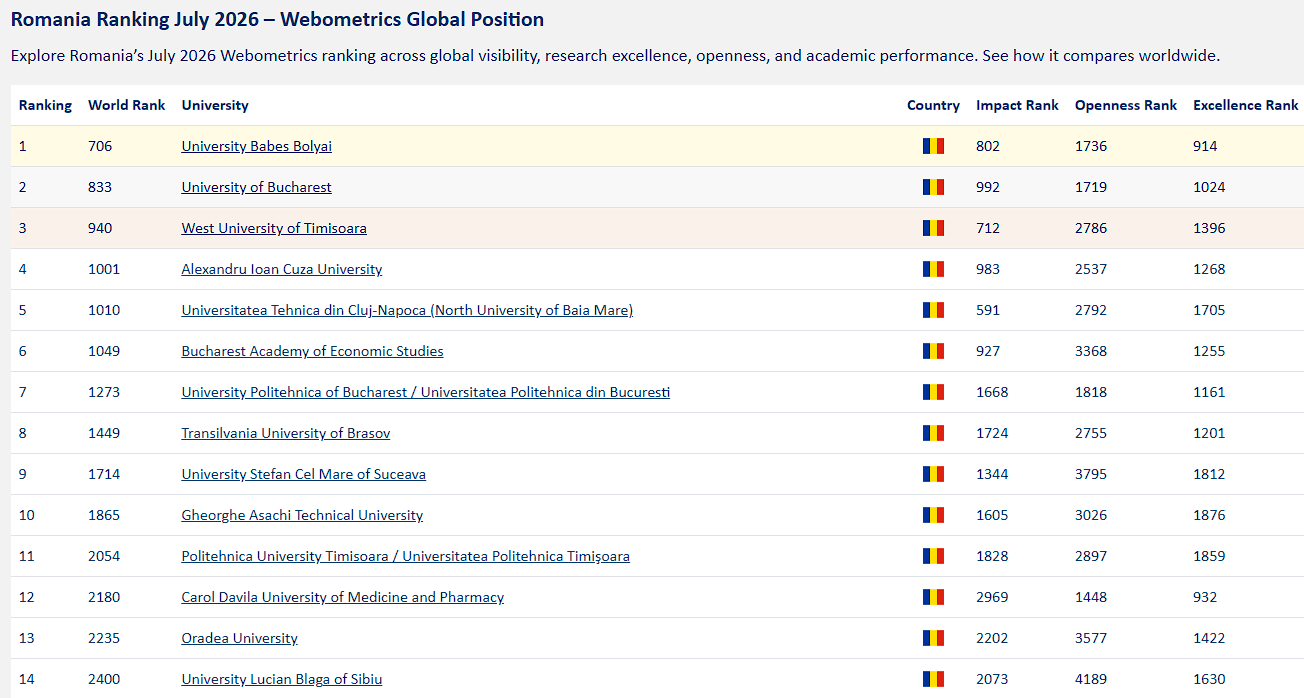
Task: Select world rank value 706
Action: pos(100,146)
